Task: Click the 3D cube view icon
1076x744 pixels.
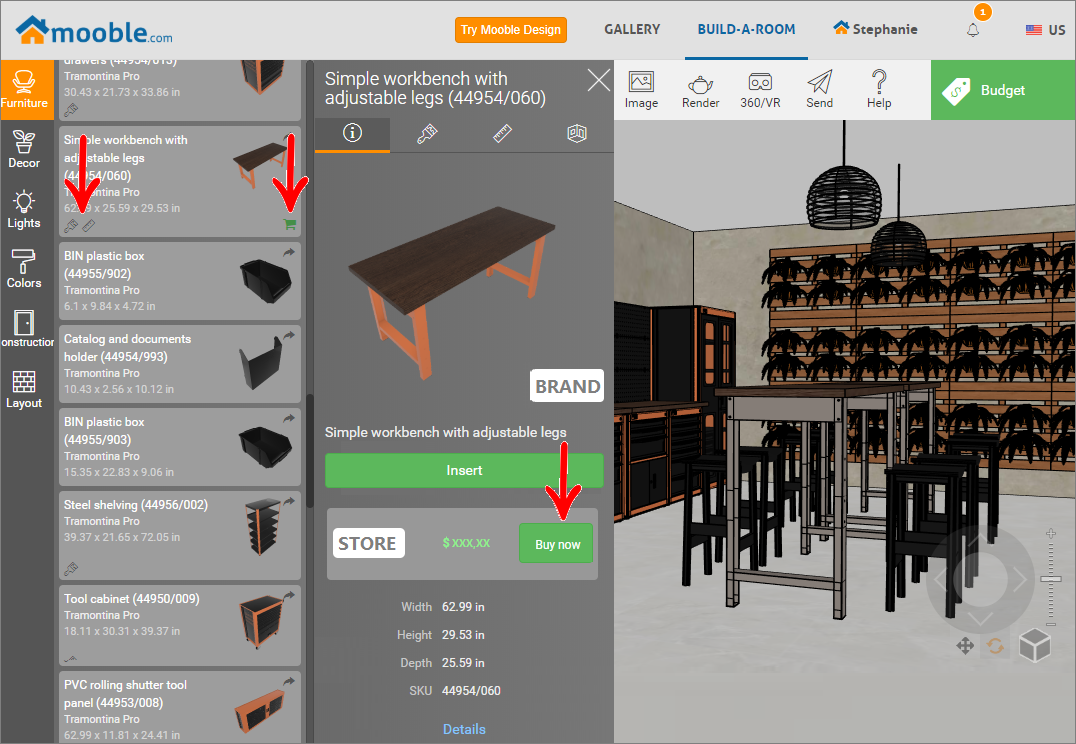Action: (1034, 646)
